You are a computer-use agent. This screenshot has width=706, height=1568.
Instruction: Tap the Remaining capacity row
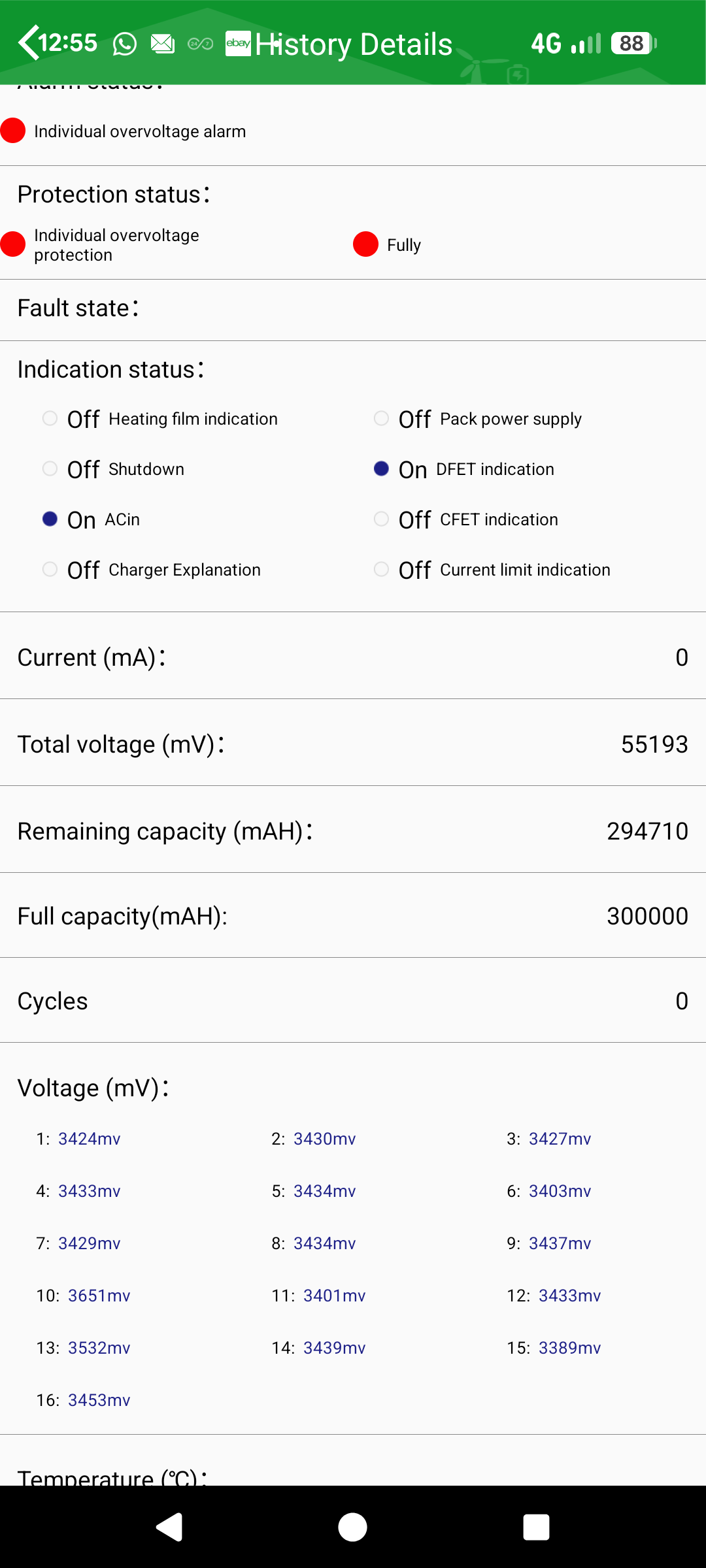353,831
